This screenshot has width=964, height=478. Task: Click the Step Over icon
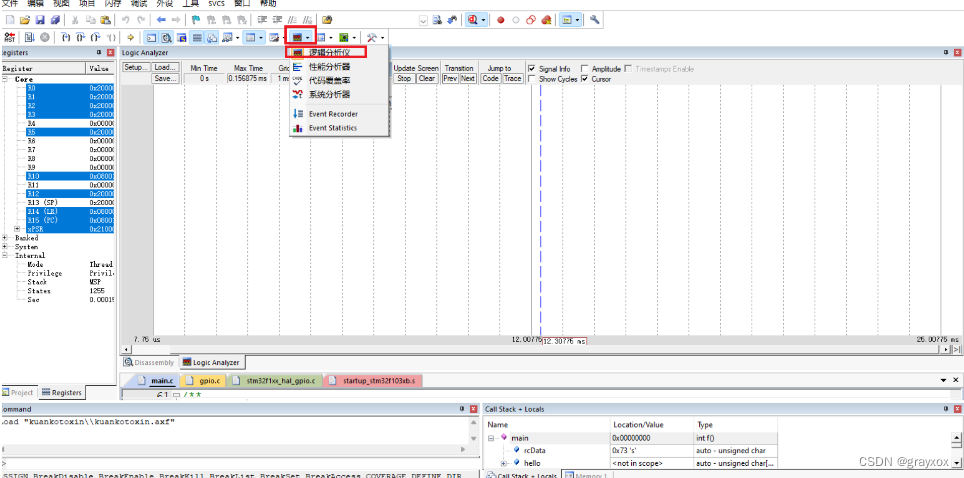[81, 38]
